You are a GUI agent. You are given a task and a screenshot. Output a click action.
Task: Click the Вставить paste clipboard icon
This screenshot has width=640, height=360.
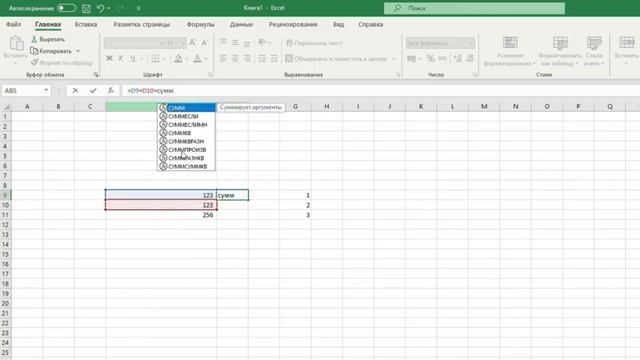coord(16,43)
